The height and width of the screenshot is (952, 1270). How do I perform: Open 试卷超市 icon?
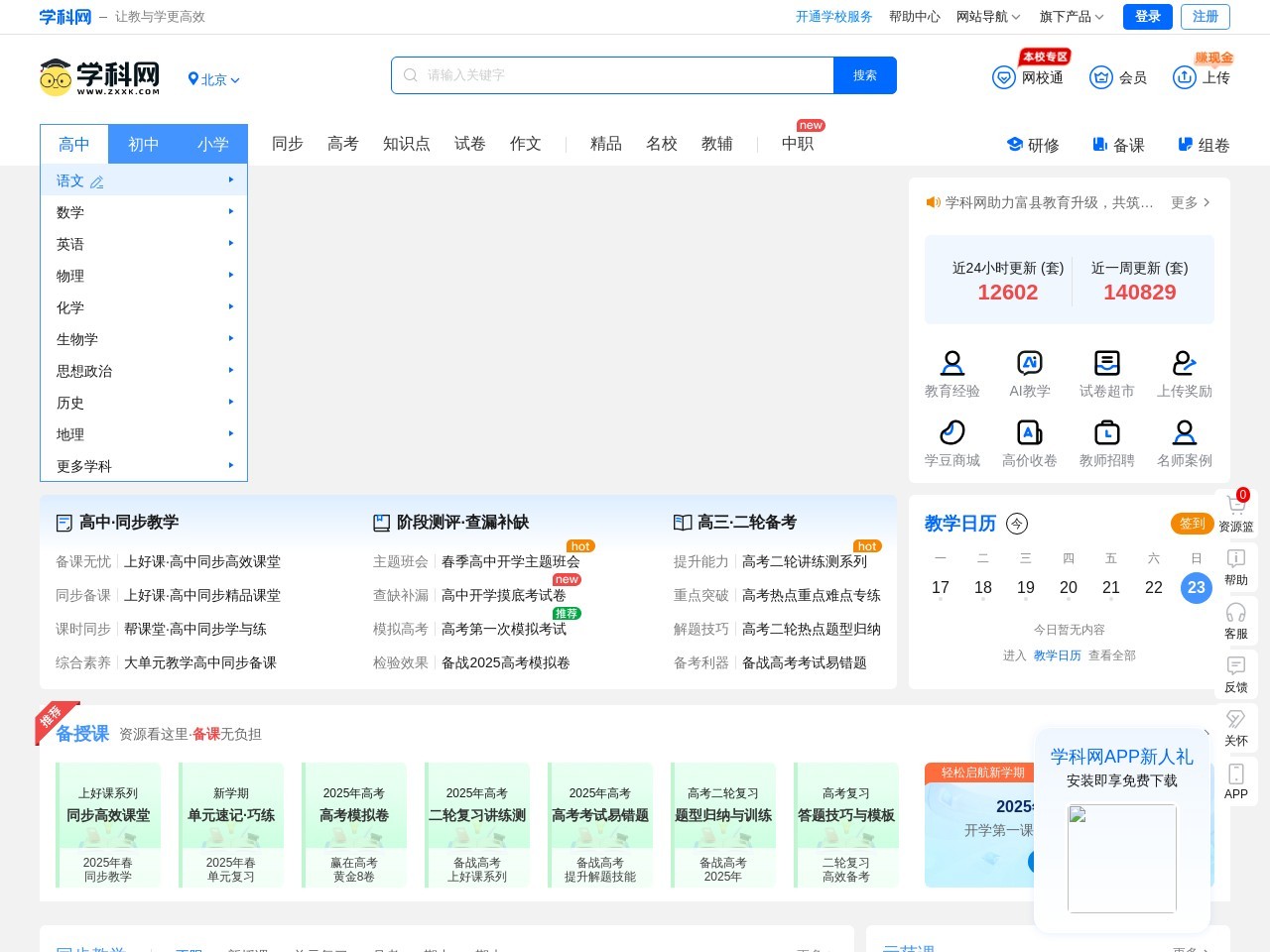[1107, 363]
